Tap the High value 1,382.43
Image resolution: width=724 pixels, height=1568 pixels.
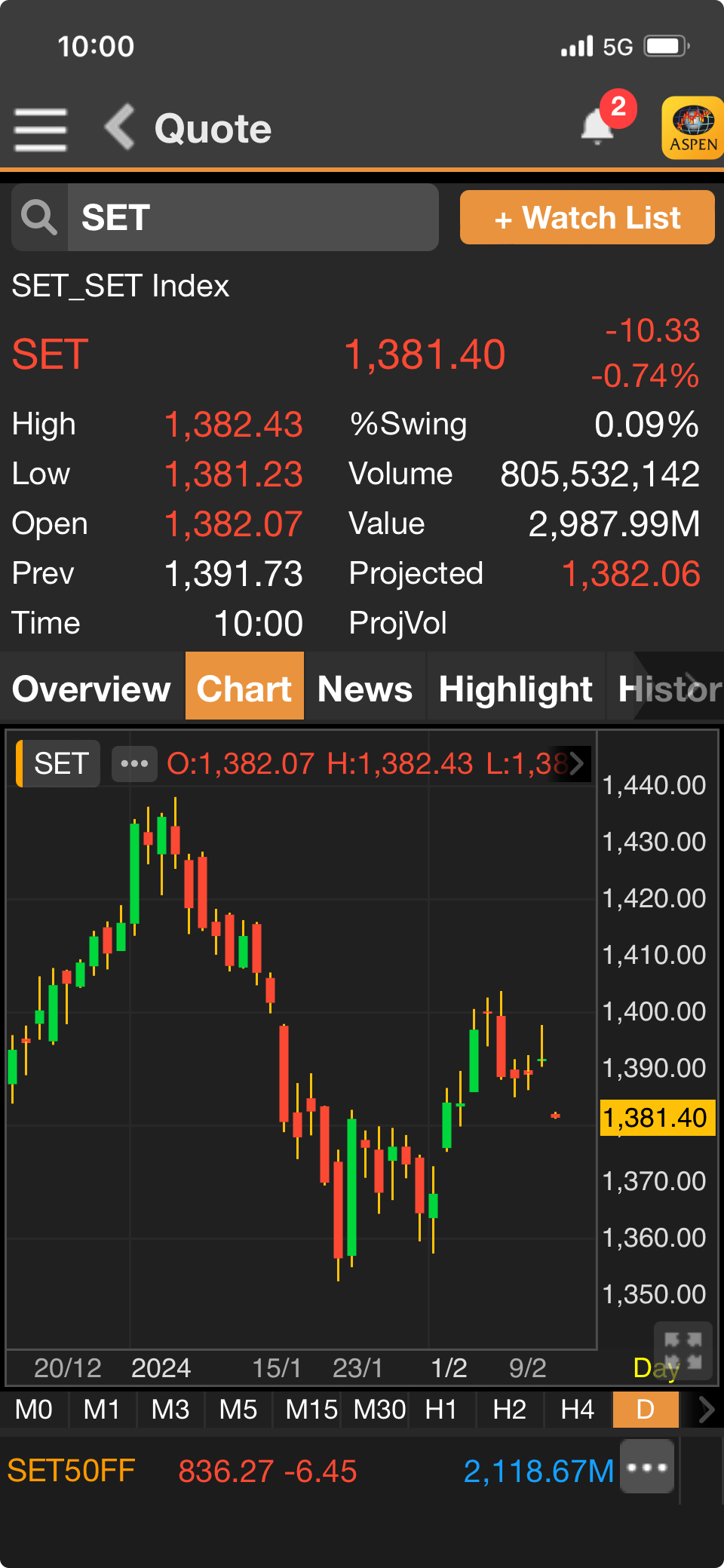point(234,425)
